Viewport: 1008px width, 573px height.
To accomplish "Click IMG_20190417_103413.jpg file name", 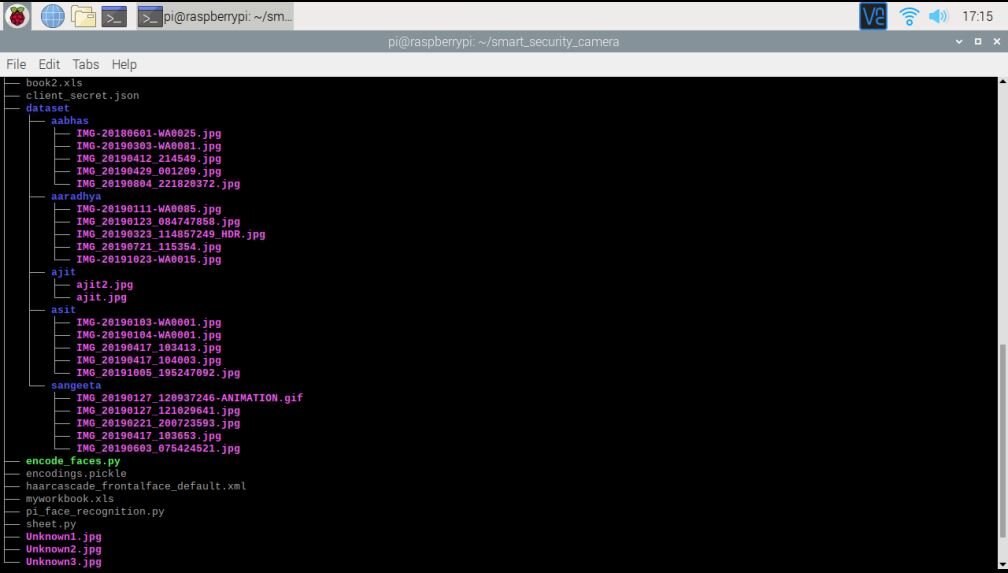I will (x=148, y=348).
